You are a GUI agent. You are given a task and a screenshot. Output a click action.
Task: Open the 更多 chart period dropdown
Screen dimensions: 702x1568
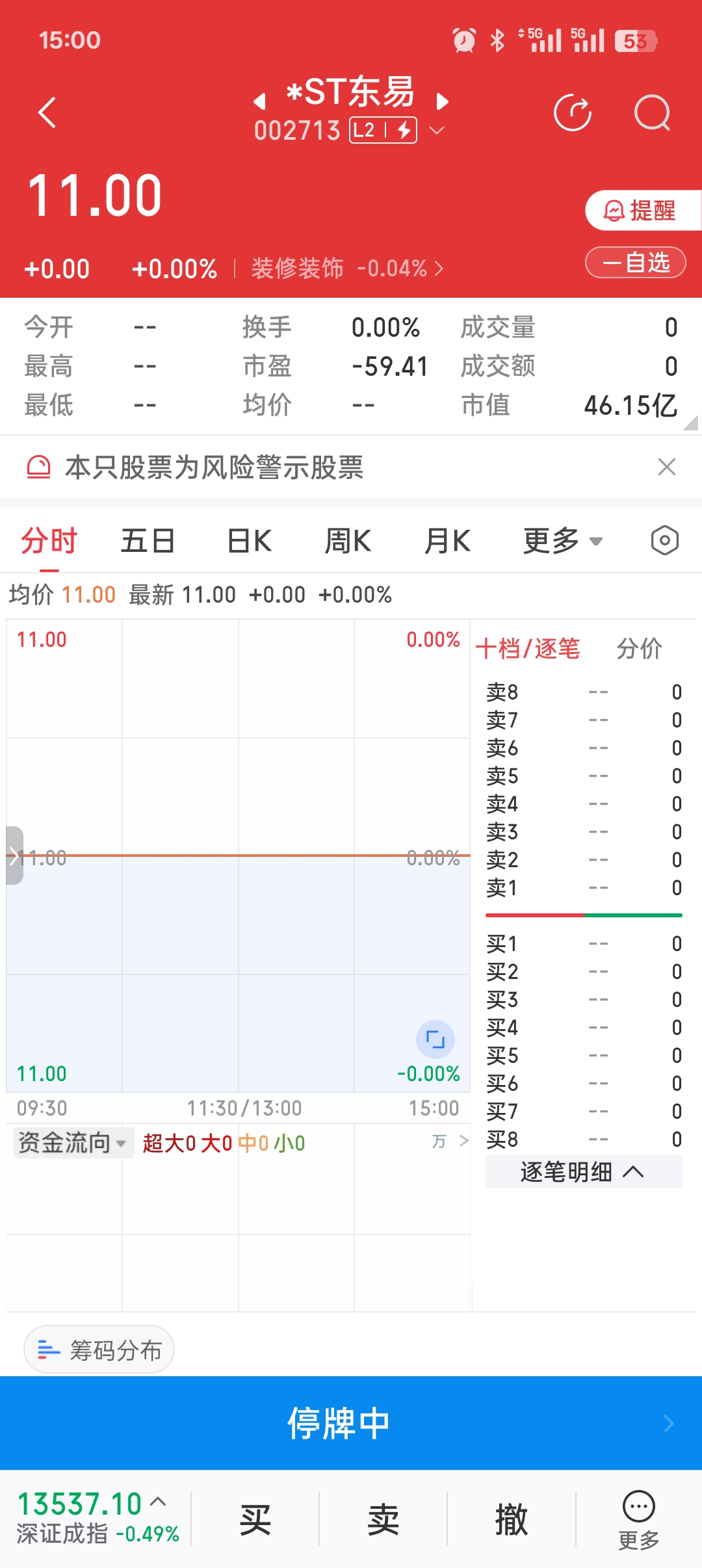pyautogui.click(x=563, y=541)
